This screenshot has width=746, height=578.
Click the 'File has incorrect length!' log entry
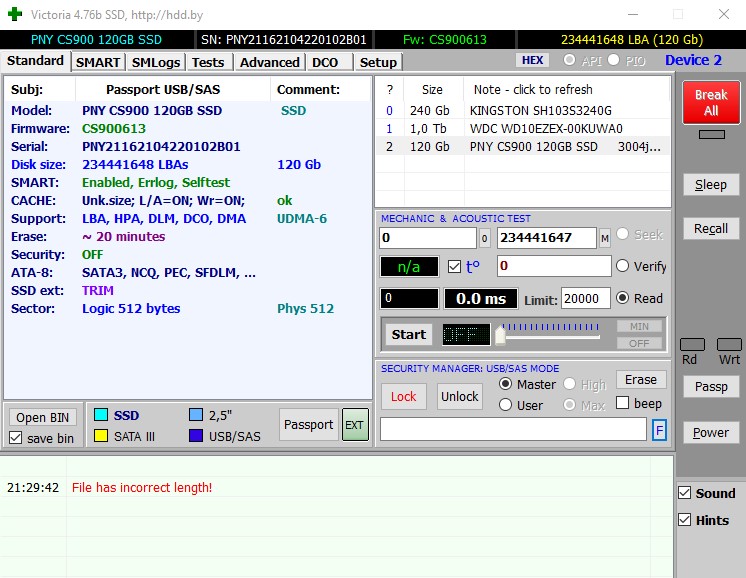click(142, 488)
